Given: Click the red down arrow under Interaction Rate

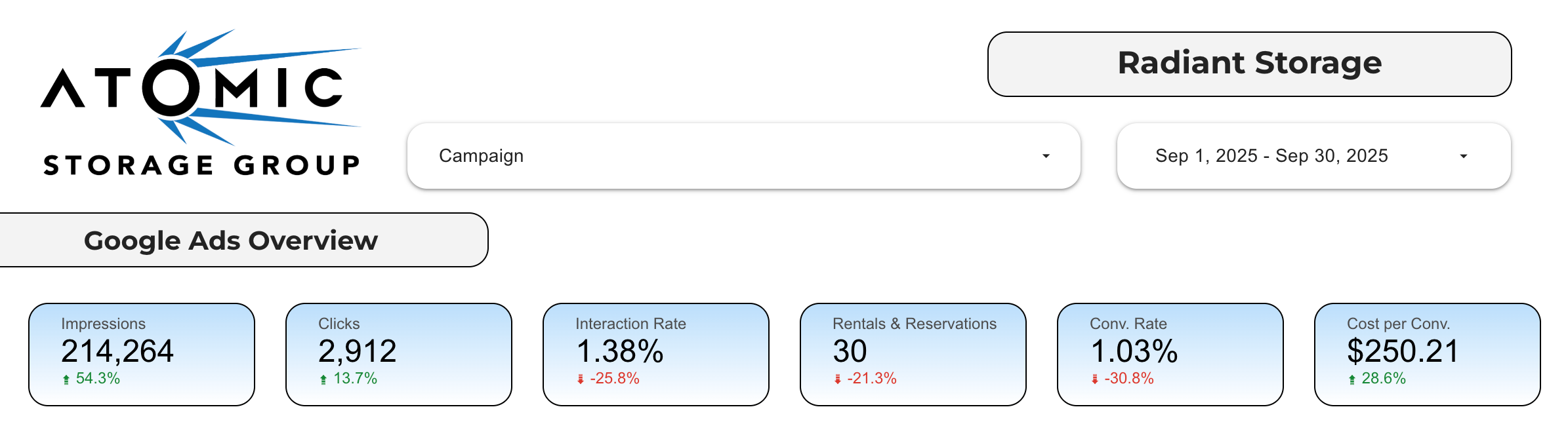Looking at the screenshot, I should (581, 379).
